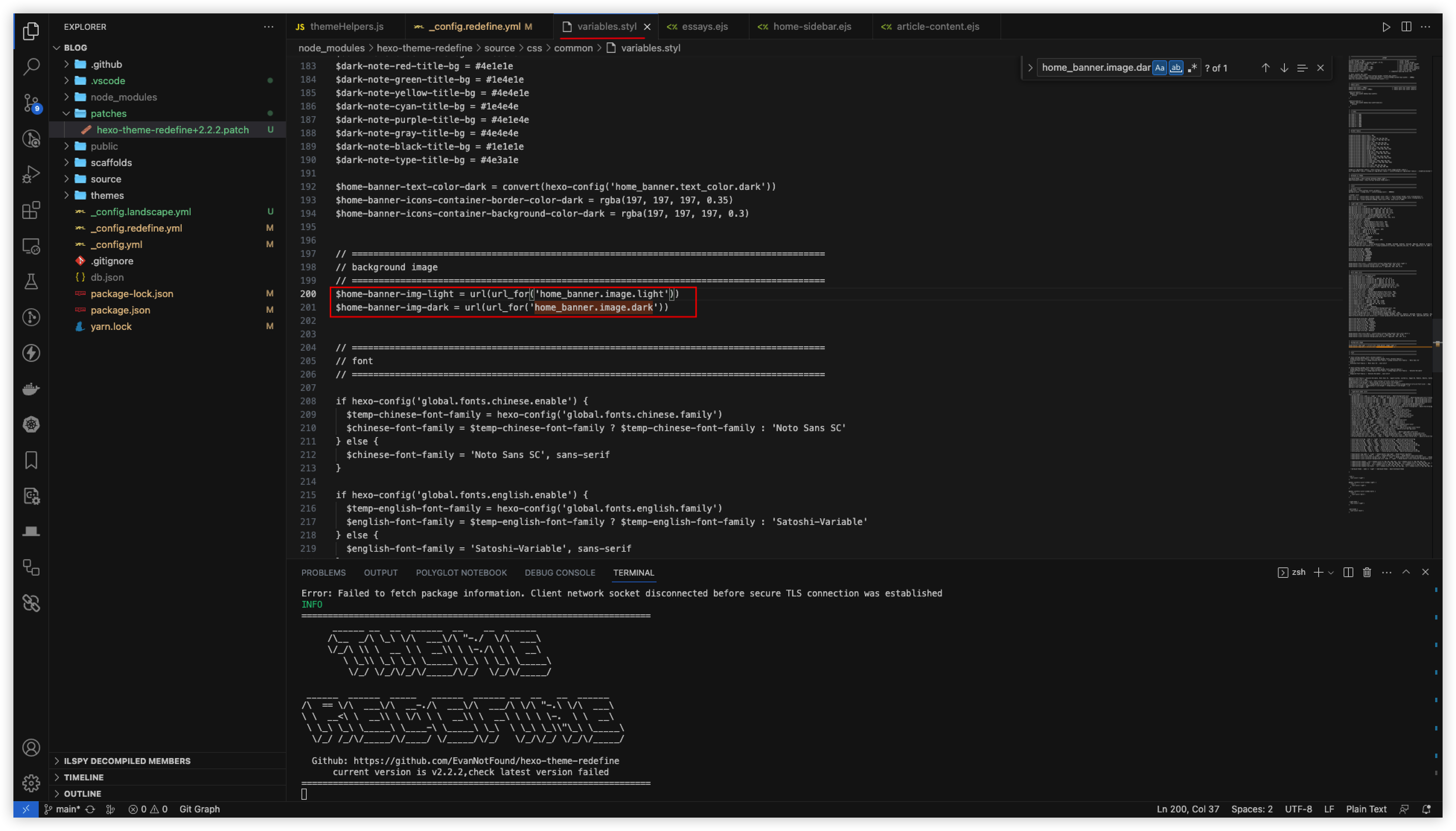Image resolution: width=1456 pixels, height=831 pixels.
Task: Switch to the _config.redefine.yml tab
Action: 475,26
